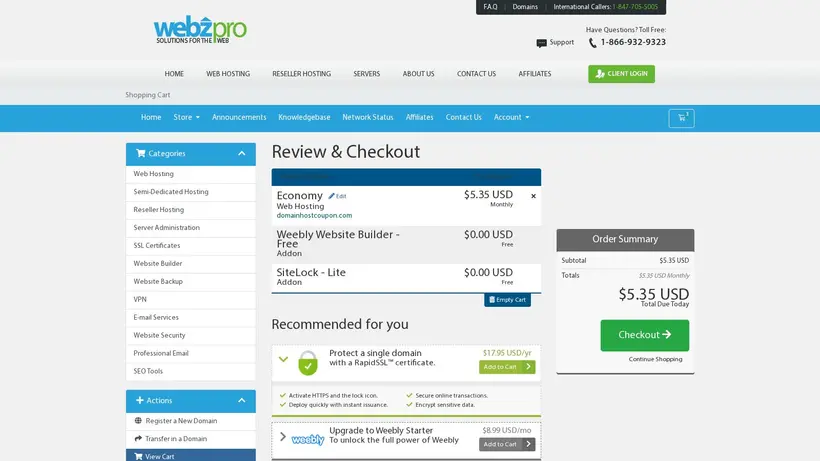
Task: Open Contact Us in the blue bar
Action: [463, 117]
